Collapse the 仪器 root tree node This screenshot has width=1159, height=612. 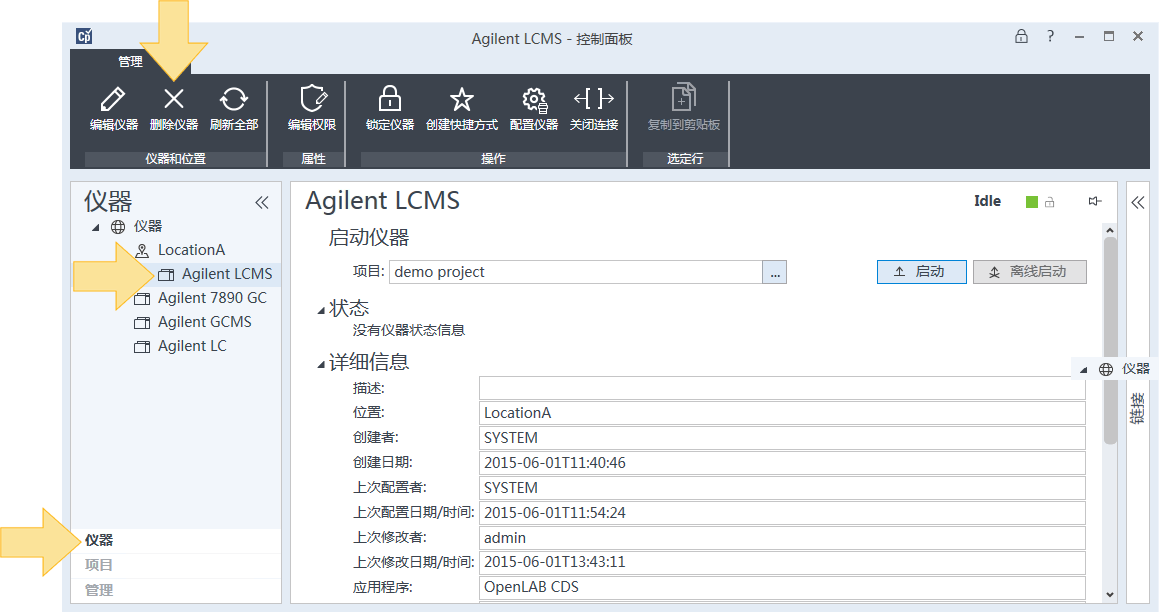click(95, 227)
